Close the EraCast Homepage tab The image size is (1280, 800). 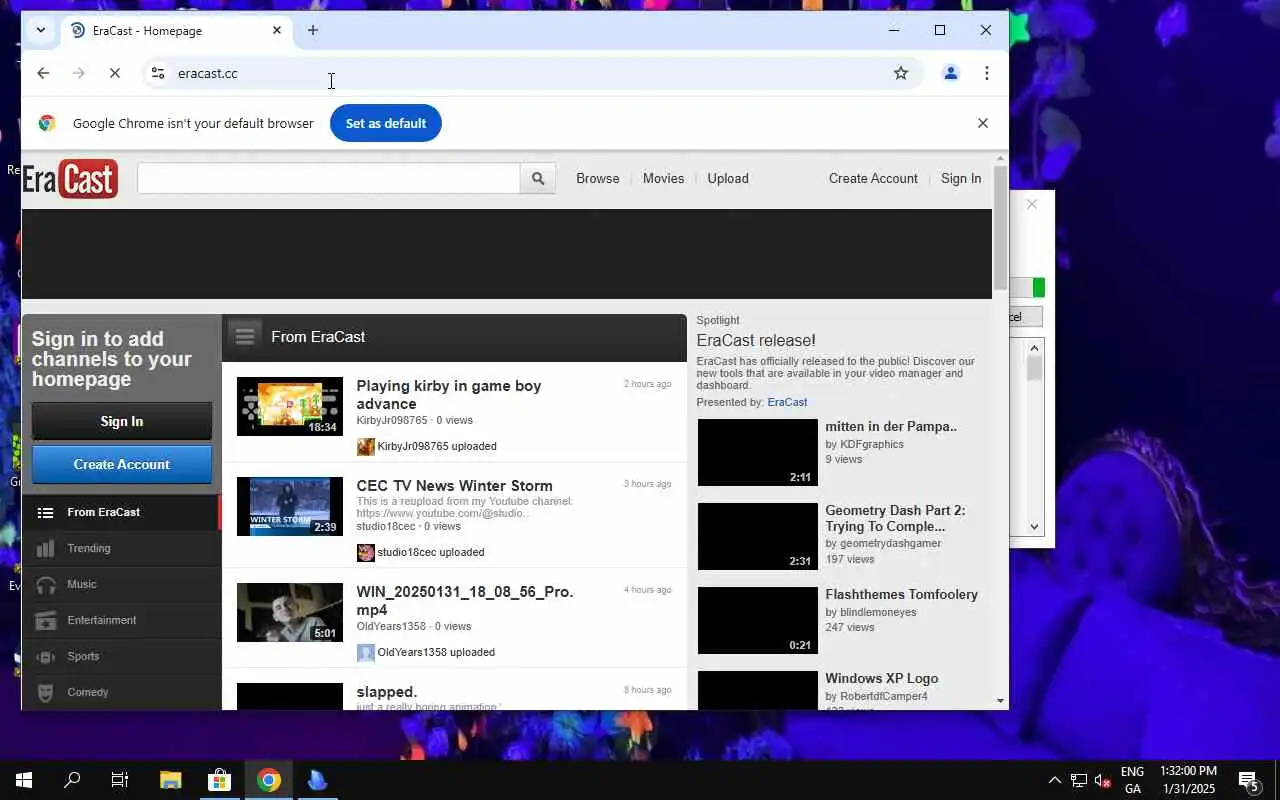tap(277, 30)
